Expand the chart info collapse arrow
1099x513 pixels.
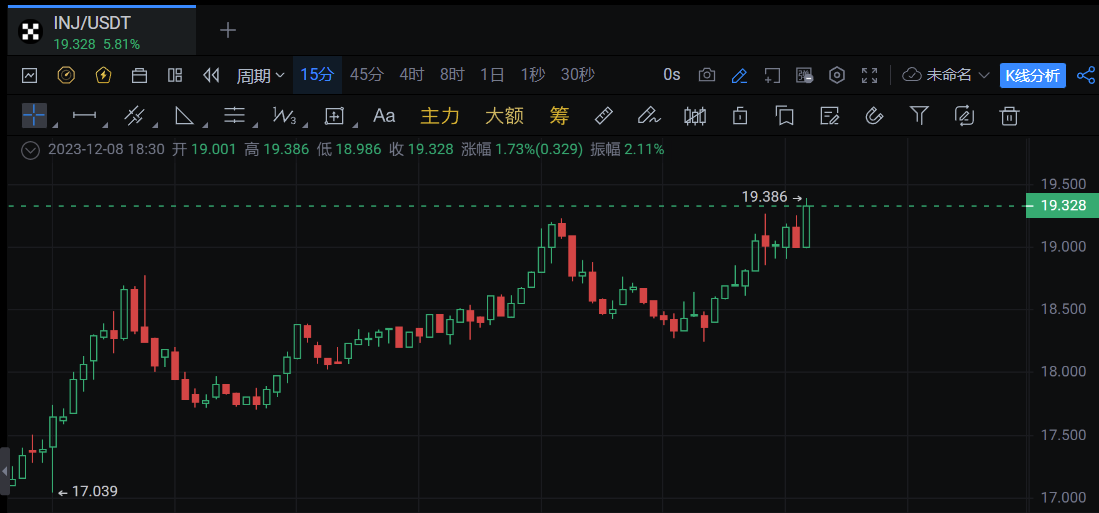[30, 149]
